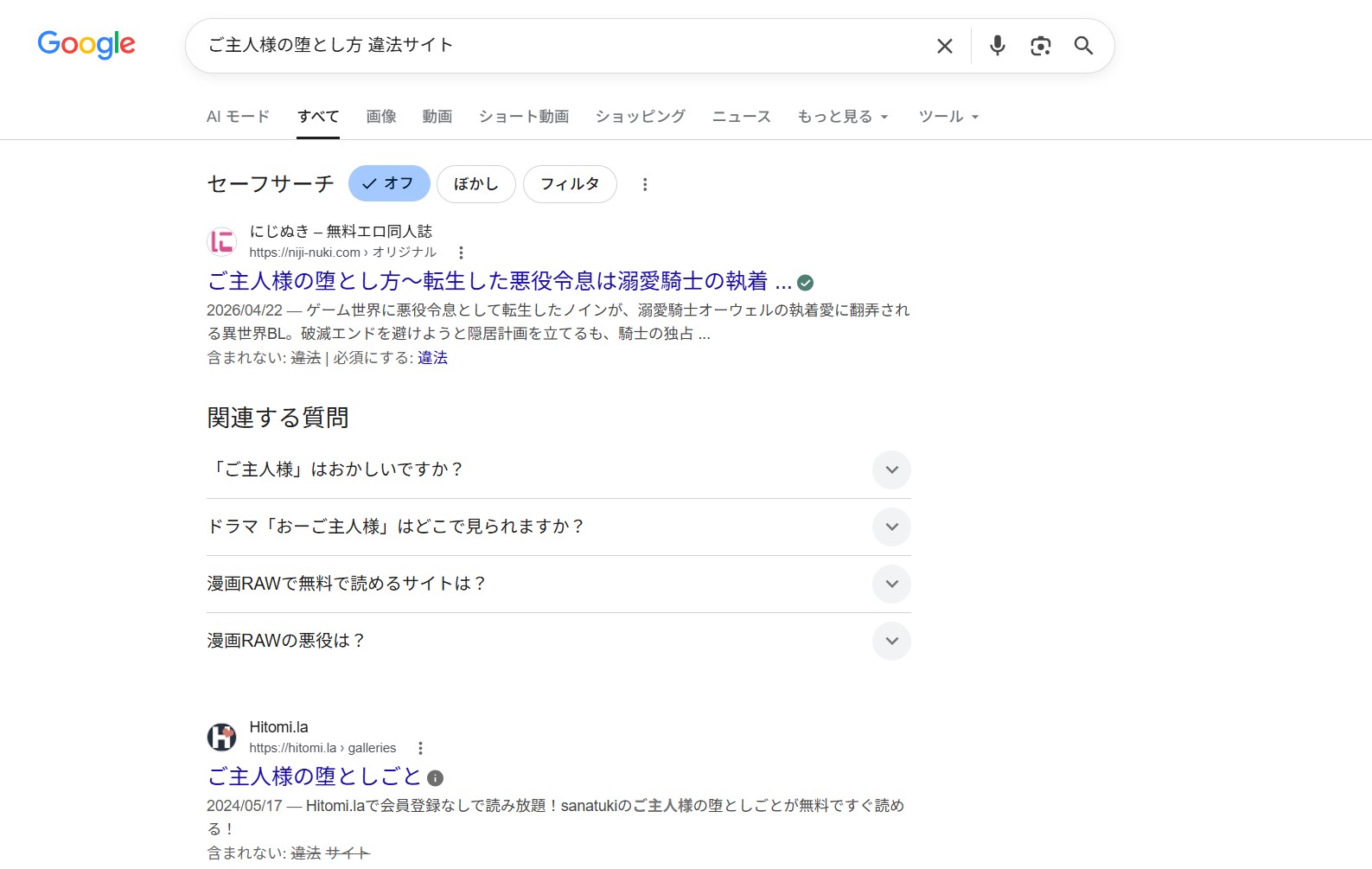Open the ツール dropdown
Screen dimensions: 1372x869
click(x=948, y=117)
